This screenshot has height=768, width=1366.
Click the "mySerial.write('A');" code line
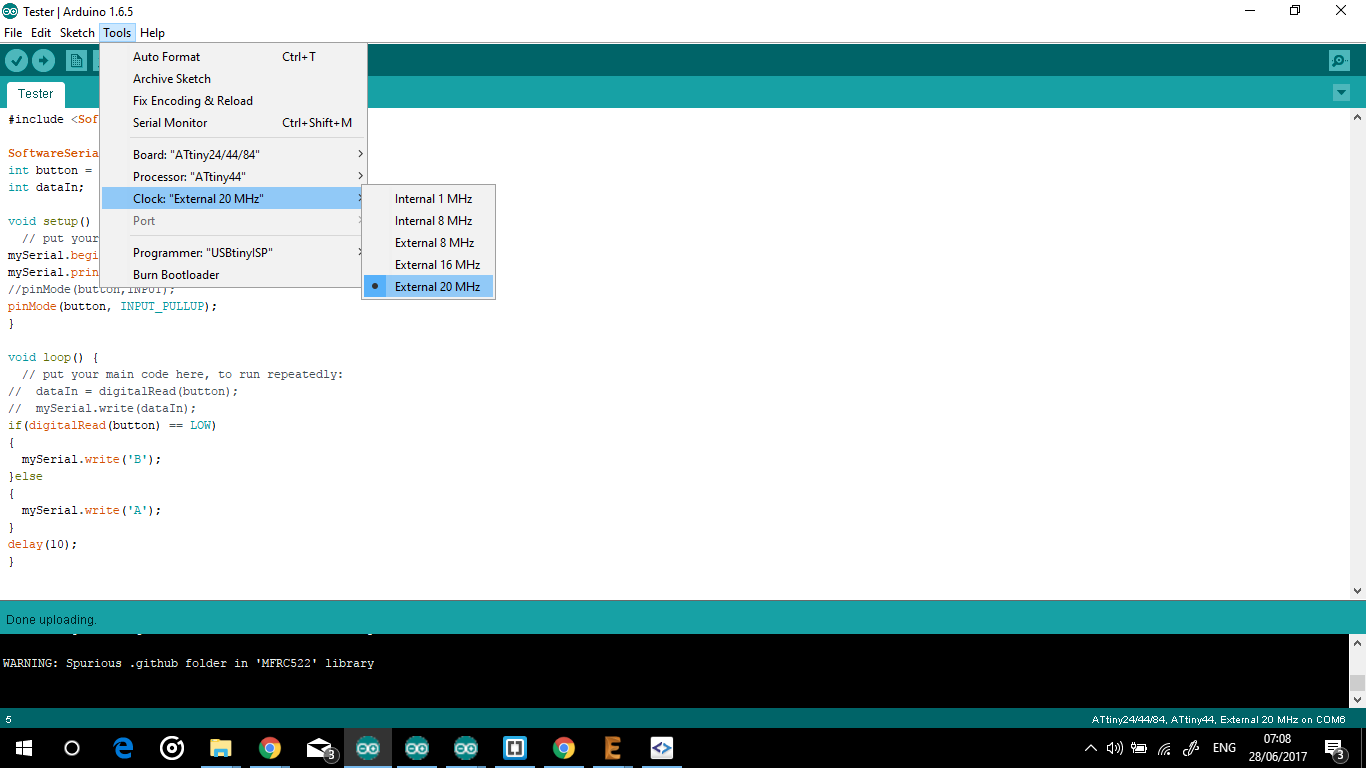(x=91, y=510)
